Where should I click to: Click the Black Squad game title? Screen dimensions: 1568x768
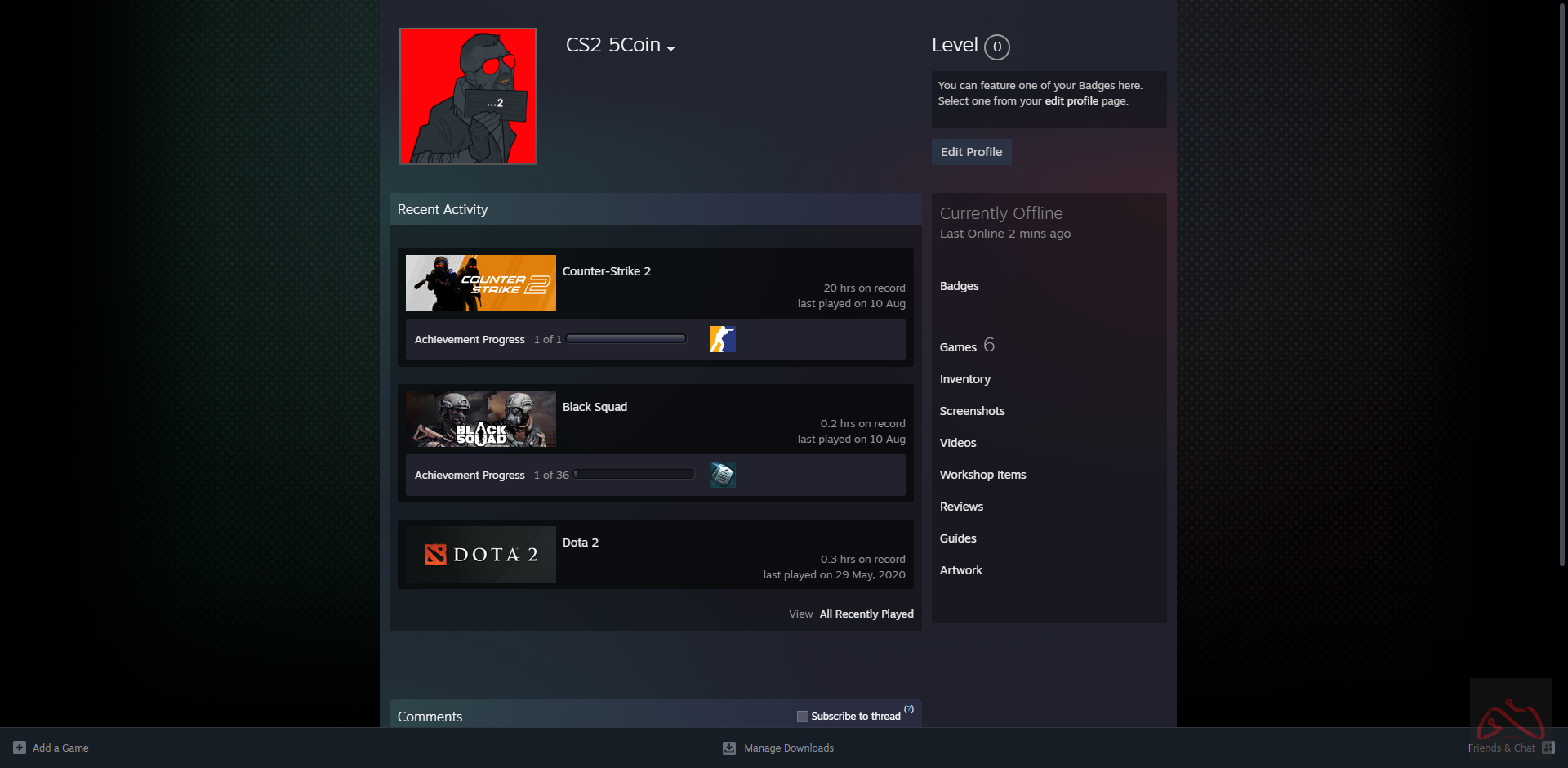[595, 407]
